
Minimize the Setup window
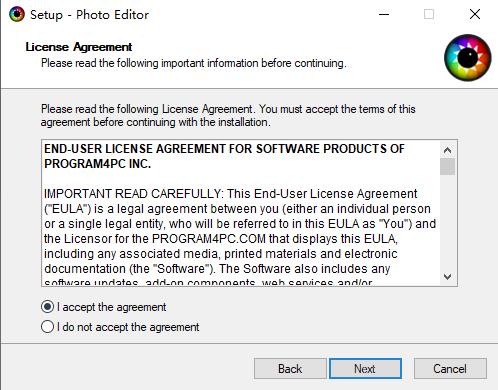pyautogui.click(x=384, y=14)
